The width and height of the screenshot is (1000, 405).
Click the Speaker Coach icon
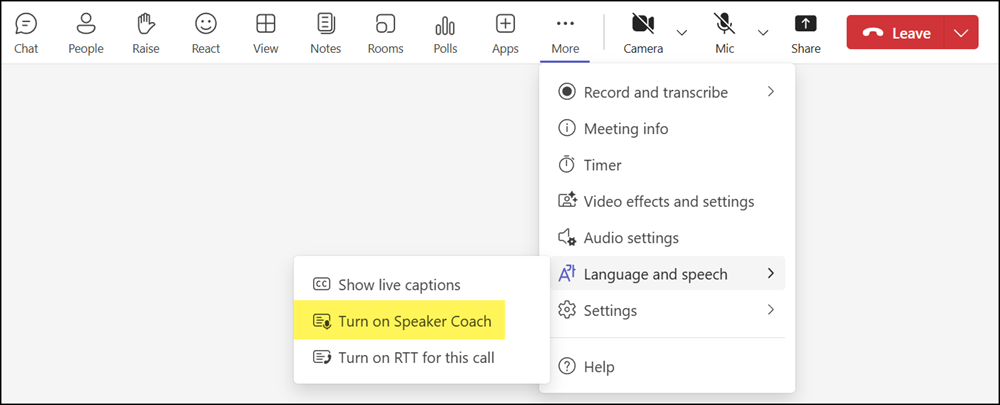point(322,321)
